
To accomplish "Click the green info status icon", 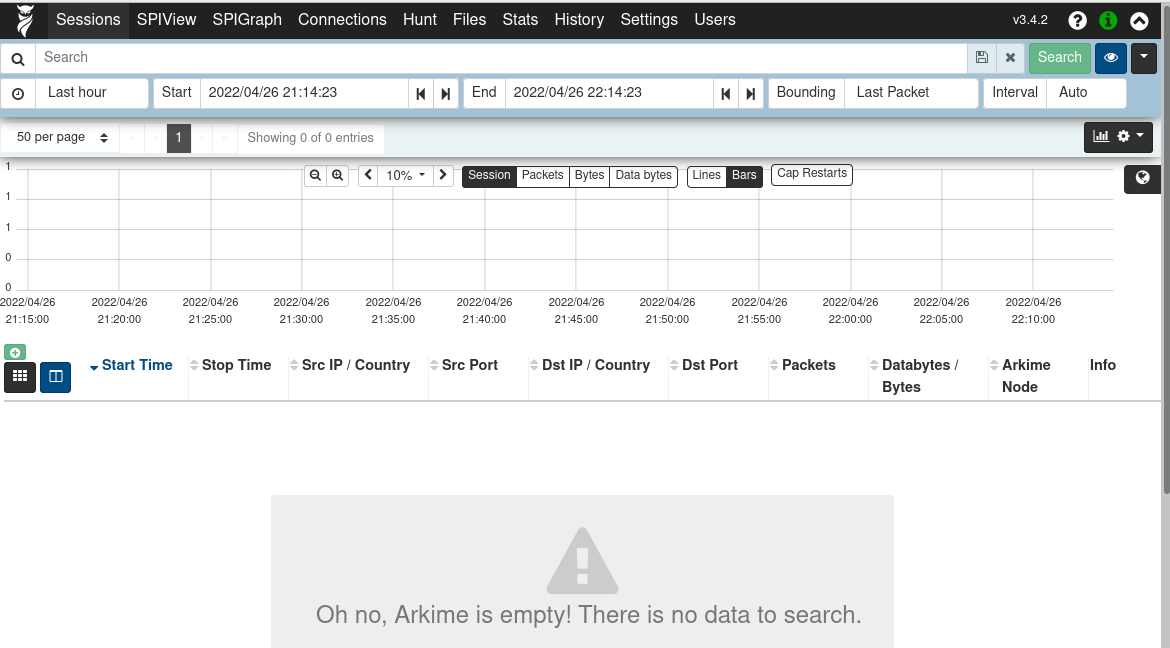I will click(1108, 21).
